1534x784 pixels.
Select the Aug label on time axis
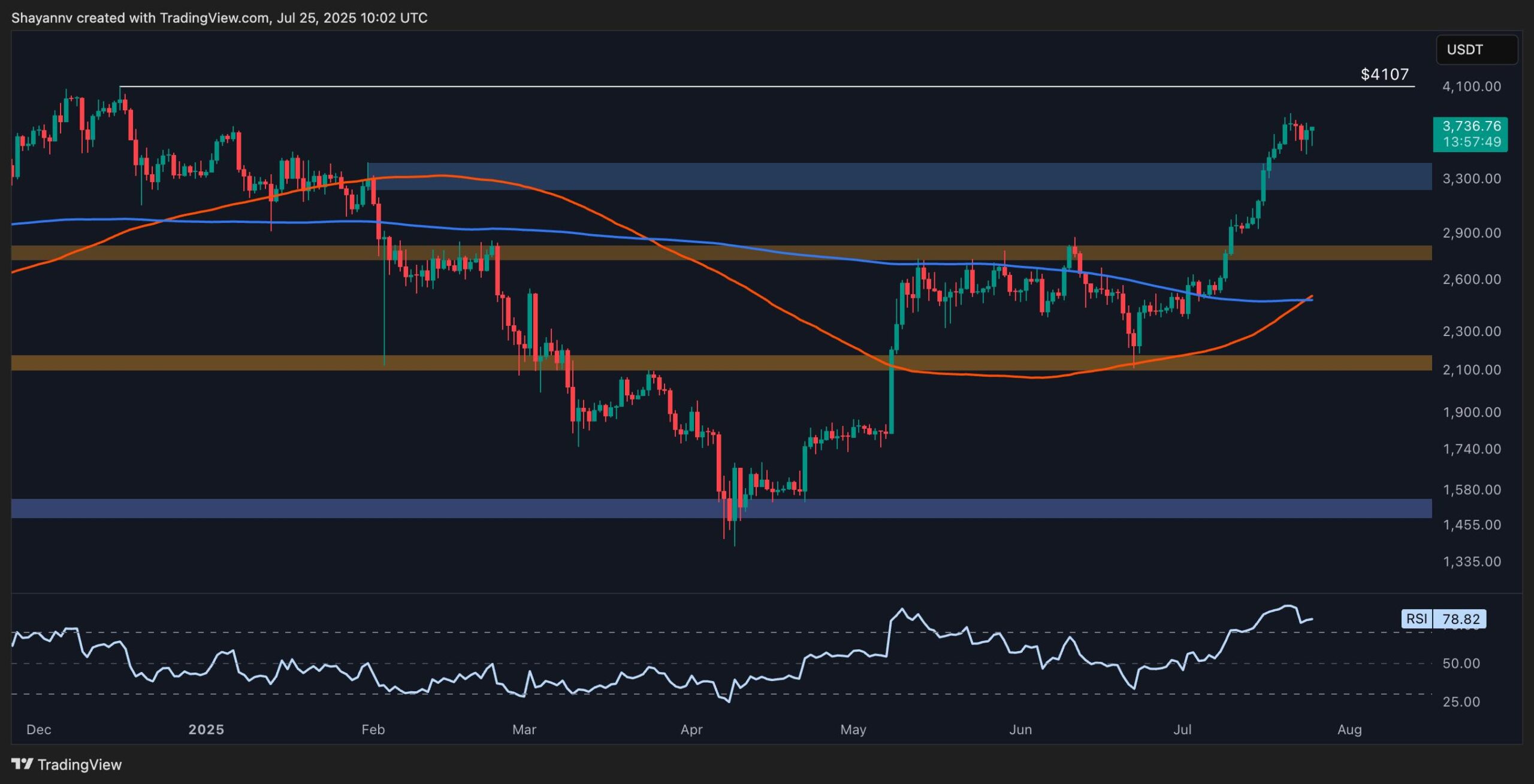pos(1349,729)
